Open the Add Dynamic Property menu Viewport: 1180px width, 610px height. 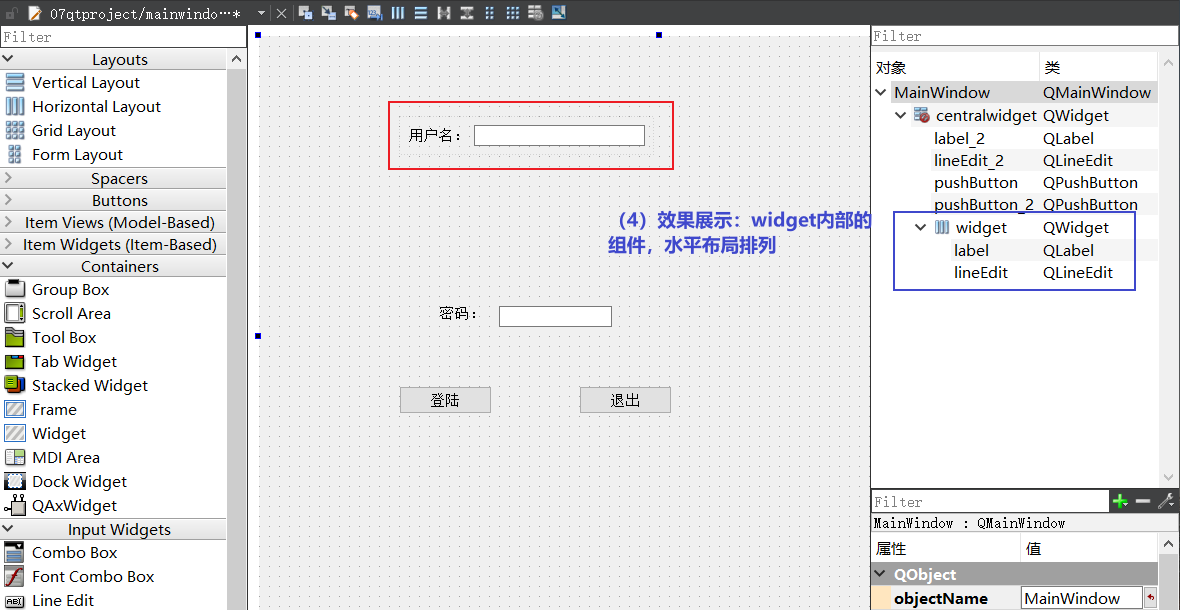1120,501
